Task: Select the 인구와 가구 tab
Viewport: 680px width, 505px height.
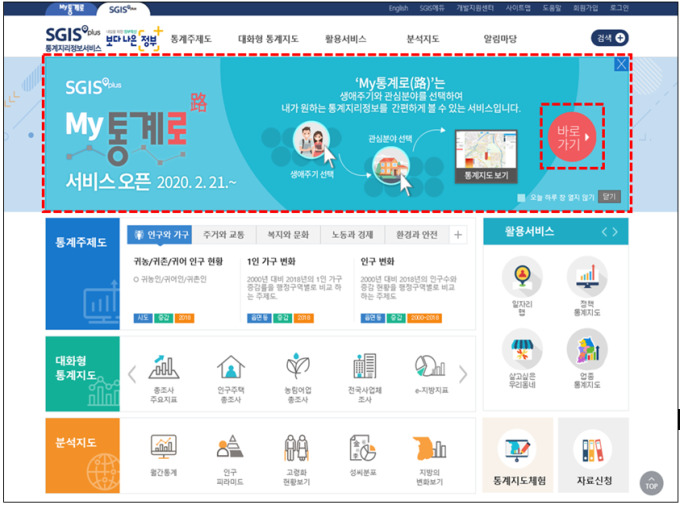Action: click(160, 235)
